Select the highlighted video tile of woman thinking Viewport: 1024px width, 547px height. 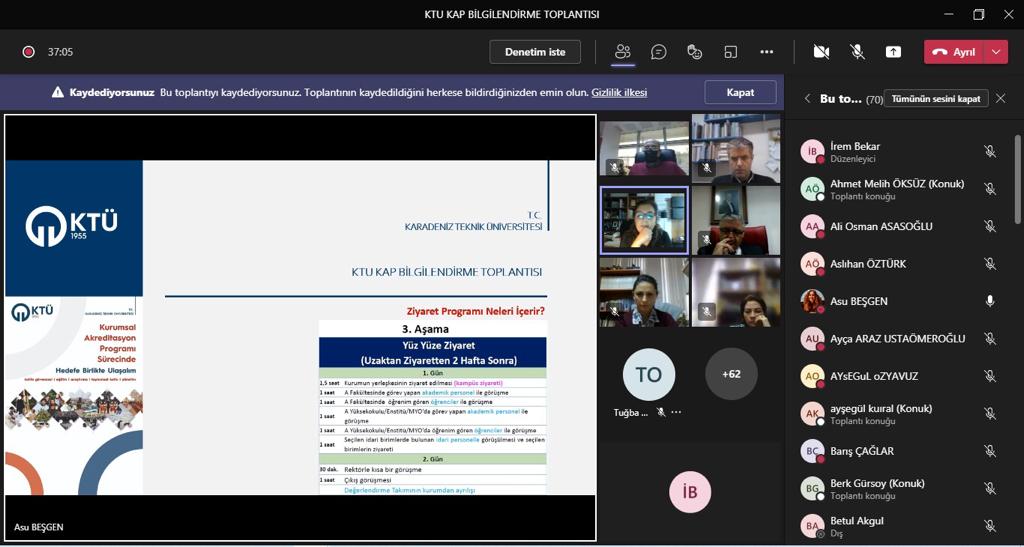(x=644, y=220)
